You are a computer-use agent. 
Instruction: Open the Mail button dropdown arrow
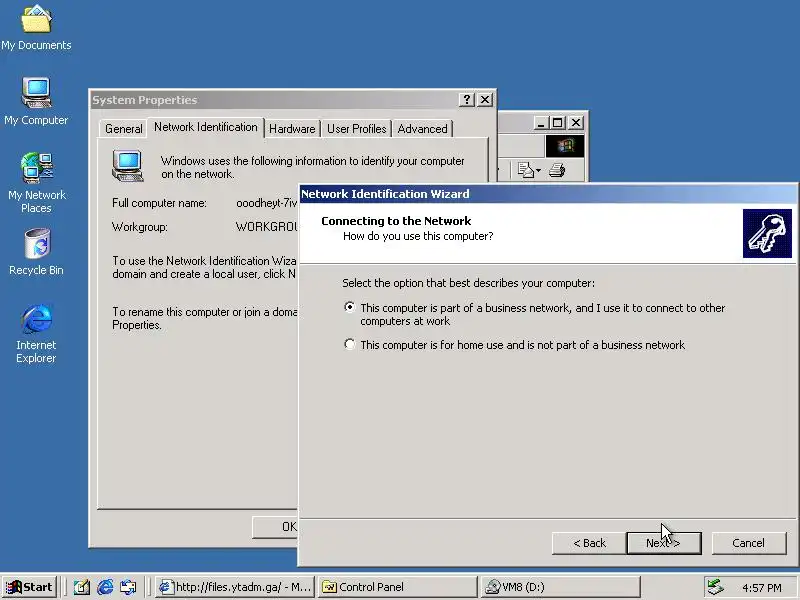(538, 170)
